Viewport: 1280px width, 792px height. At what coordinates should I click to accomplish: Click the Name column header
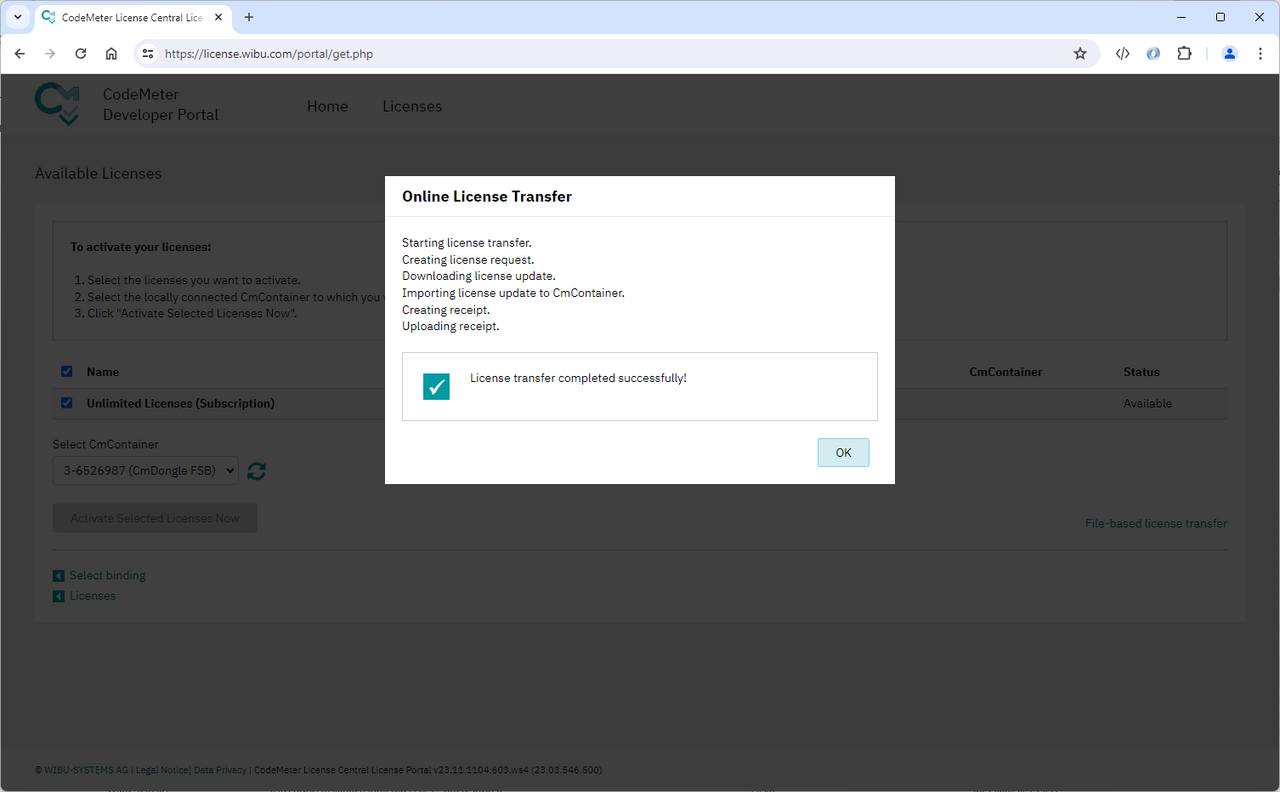[103, 372]
